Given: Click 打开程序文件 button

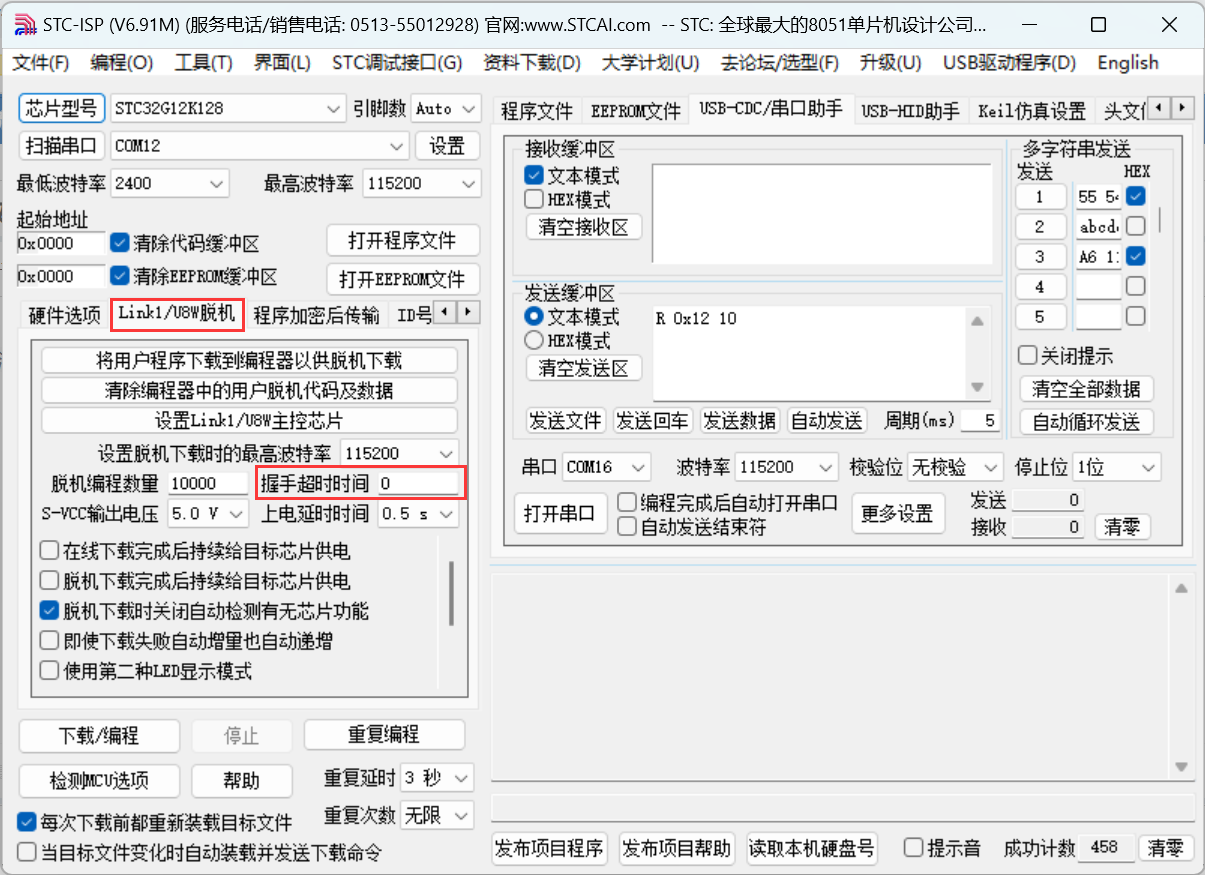Looking at the screenshot, I should [402, 241].
